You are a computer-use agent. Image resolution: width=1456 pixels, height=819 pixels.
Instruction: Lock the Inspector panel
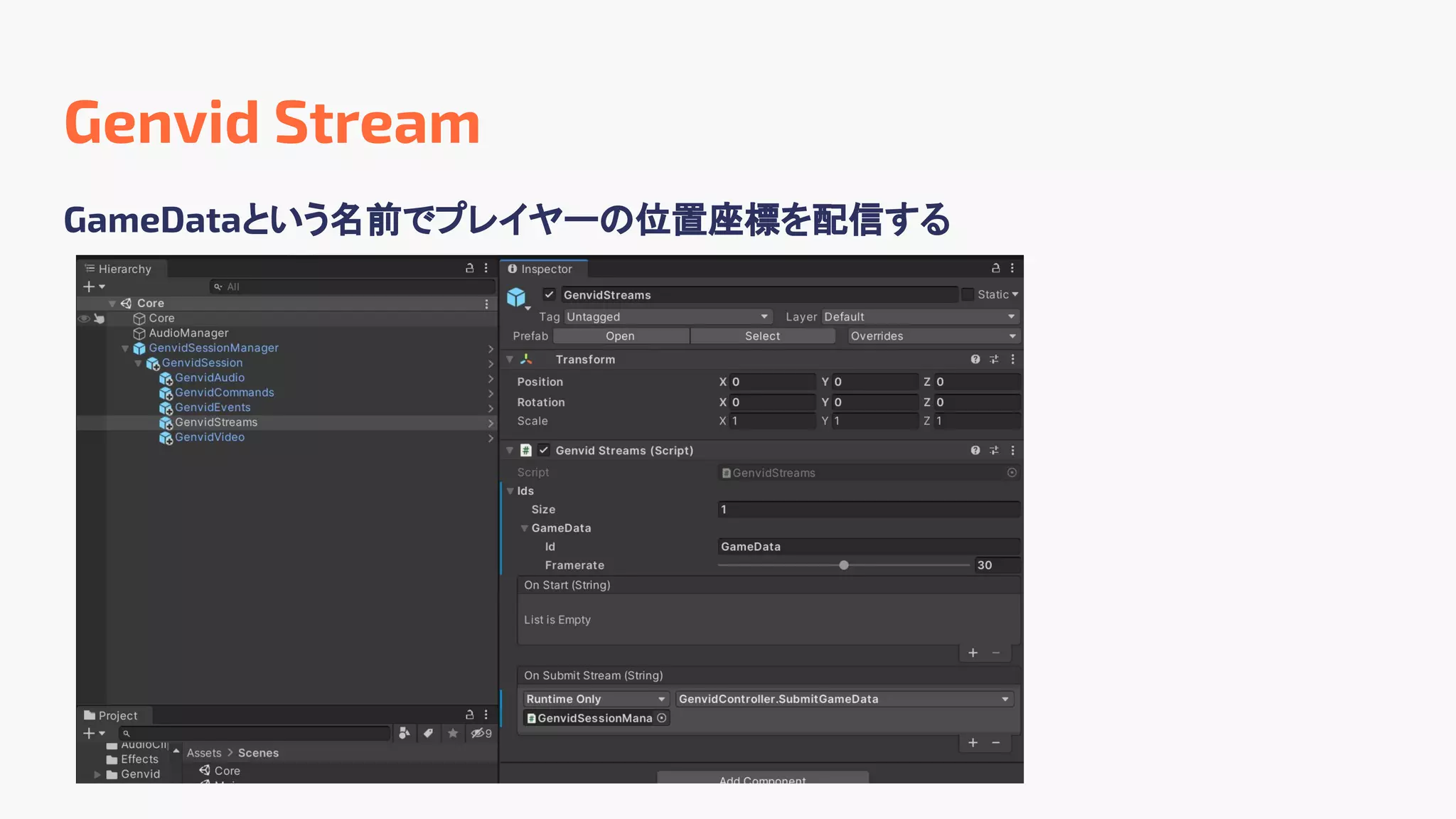tap(996, 268)
